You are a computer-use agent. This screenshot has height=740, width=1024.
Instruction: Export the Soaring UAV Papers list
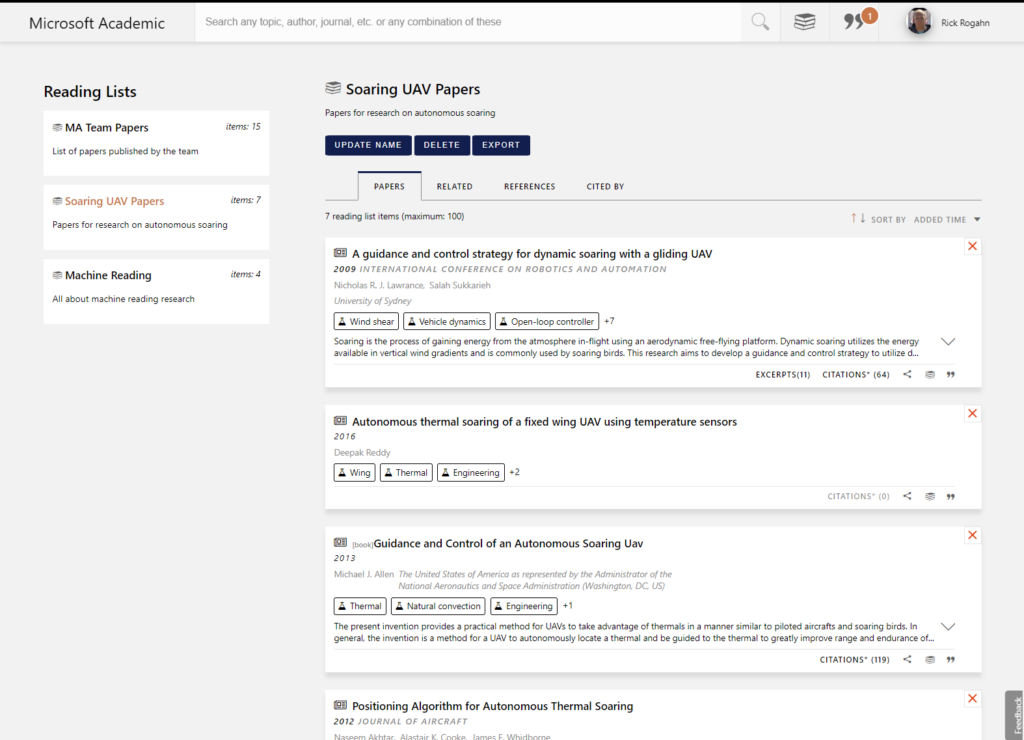pos(500,145)
